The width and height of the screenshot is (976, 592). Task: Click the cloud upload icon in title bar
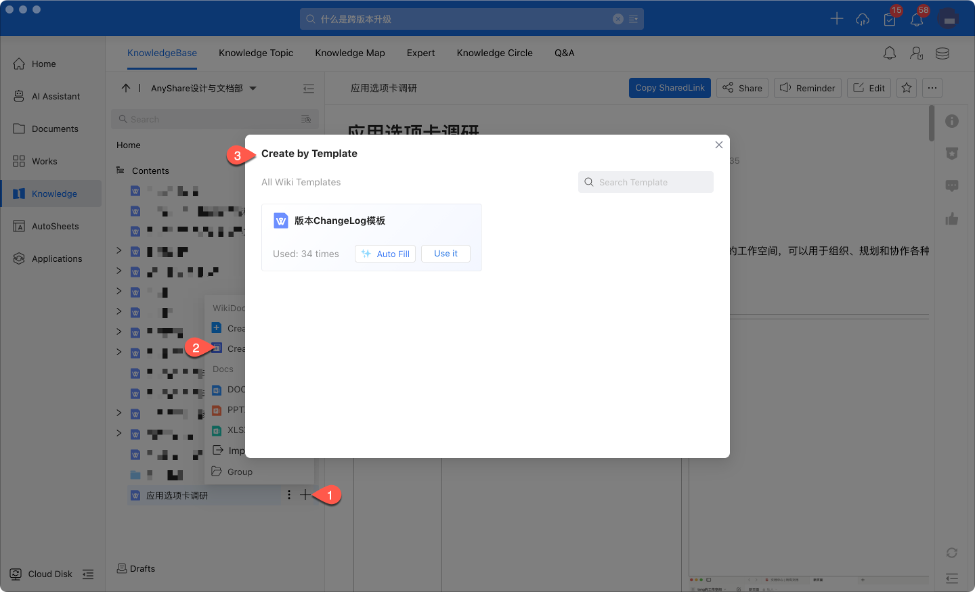point(862,19)
